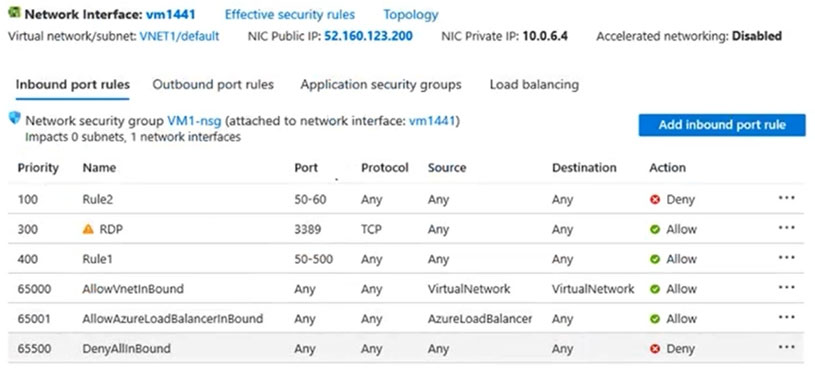Click the shield icon beside Network security group
This screenshot has height=372, width=815.
click(15, 118)
